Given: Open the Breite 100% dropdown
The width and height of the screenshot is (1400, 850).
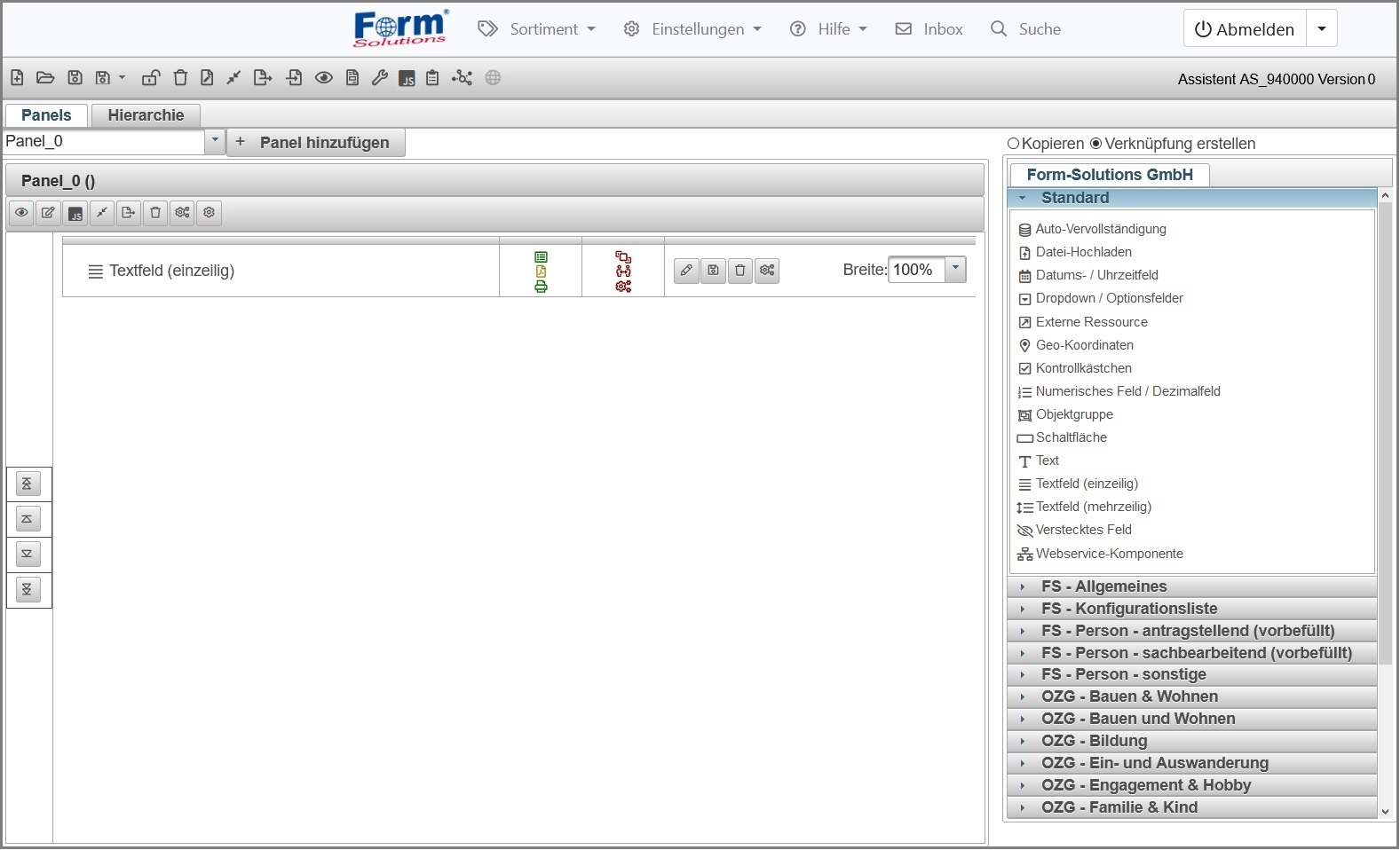Looking at the screenshot, I should tap(955, 270).
